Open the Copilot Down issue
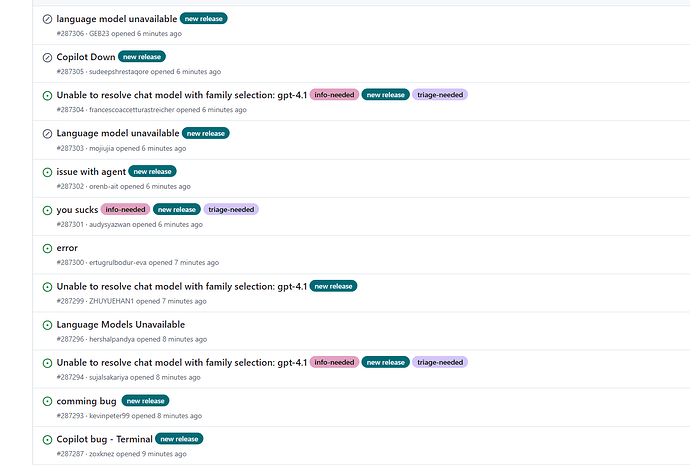The width and height of the screenshot is (690, 465). 86,57
